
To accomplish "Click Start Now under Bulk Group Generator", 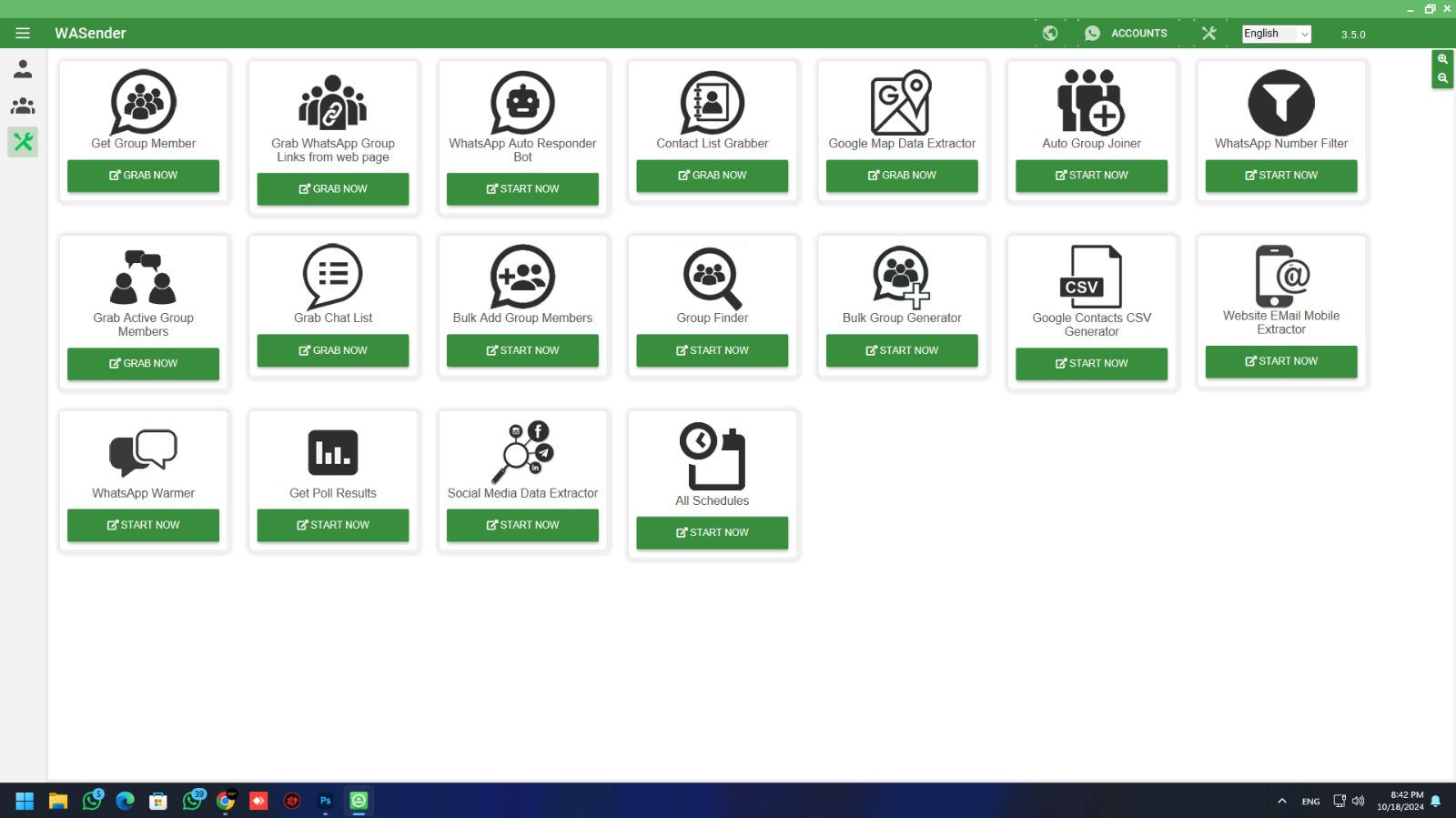I will 902,350.
